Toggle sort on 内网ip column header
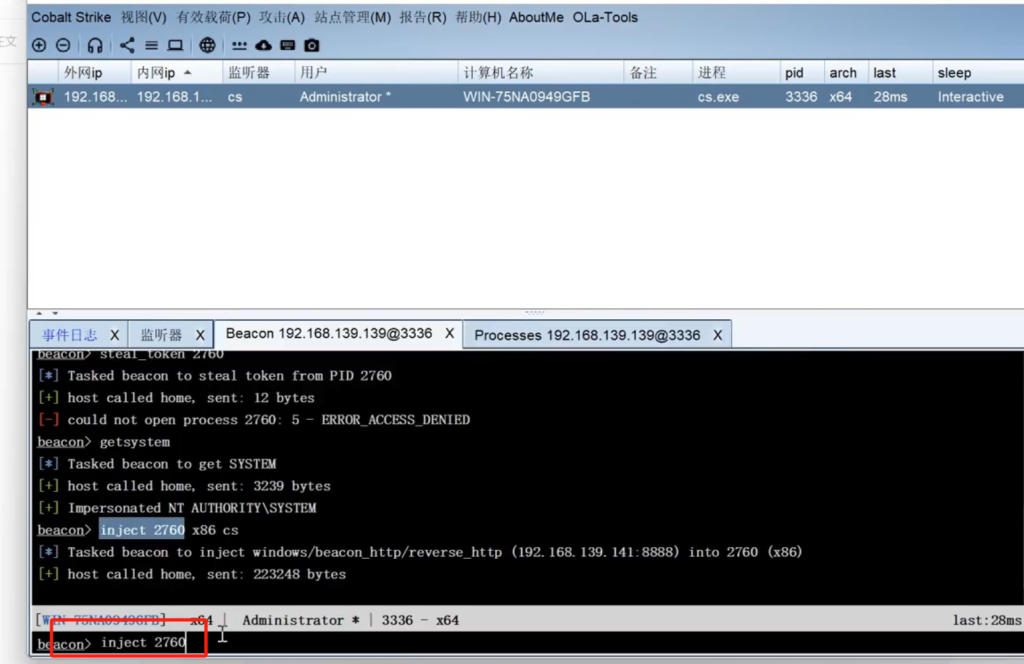The width and height of the screenshot is (1024, 664). [177, 72]
